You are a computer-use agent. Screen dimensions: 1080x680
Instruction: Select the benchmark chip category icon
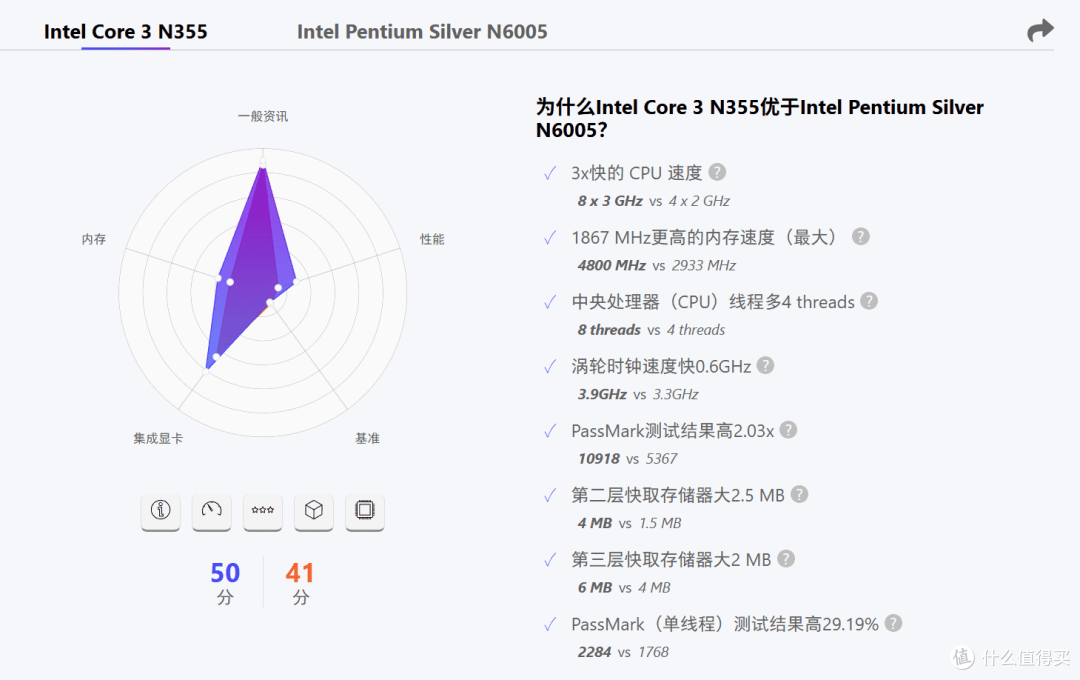364,511
